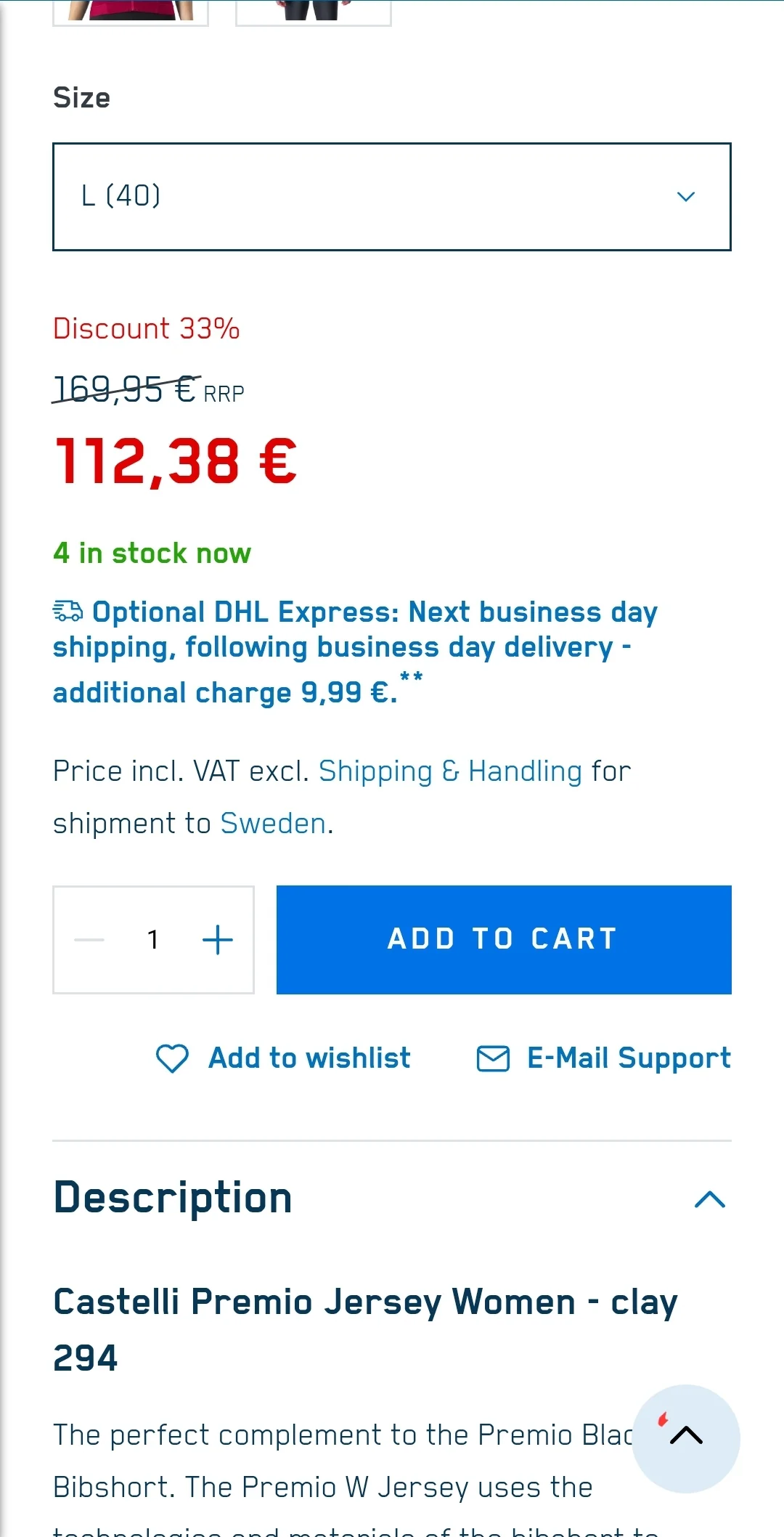784x1537 pixels.
Task: Click the Description section heading
Action: pyautogui.click(x=173, y=1198)
